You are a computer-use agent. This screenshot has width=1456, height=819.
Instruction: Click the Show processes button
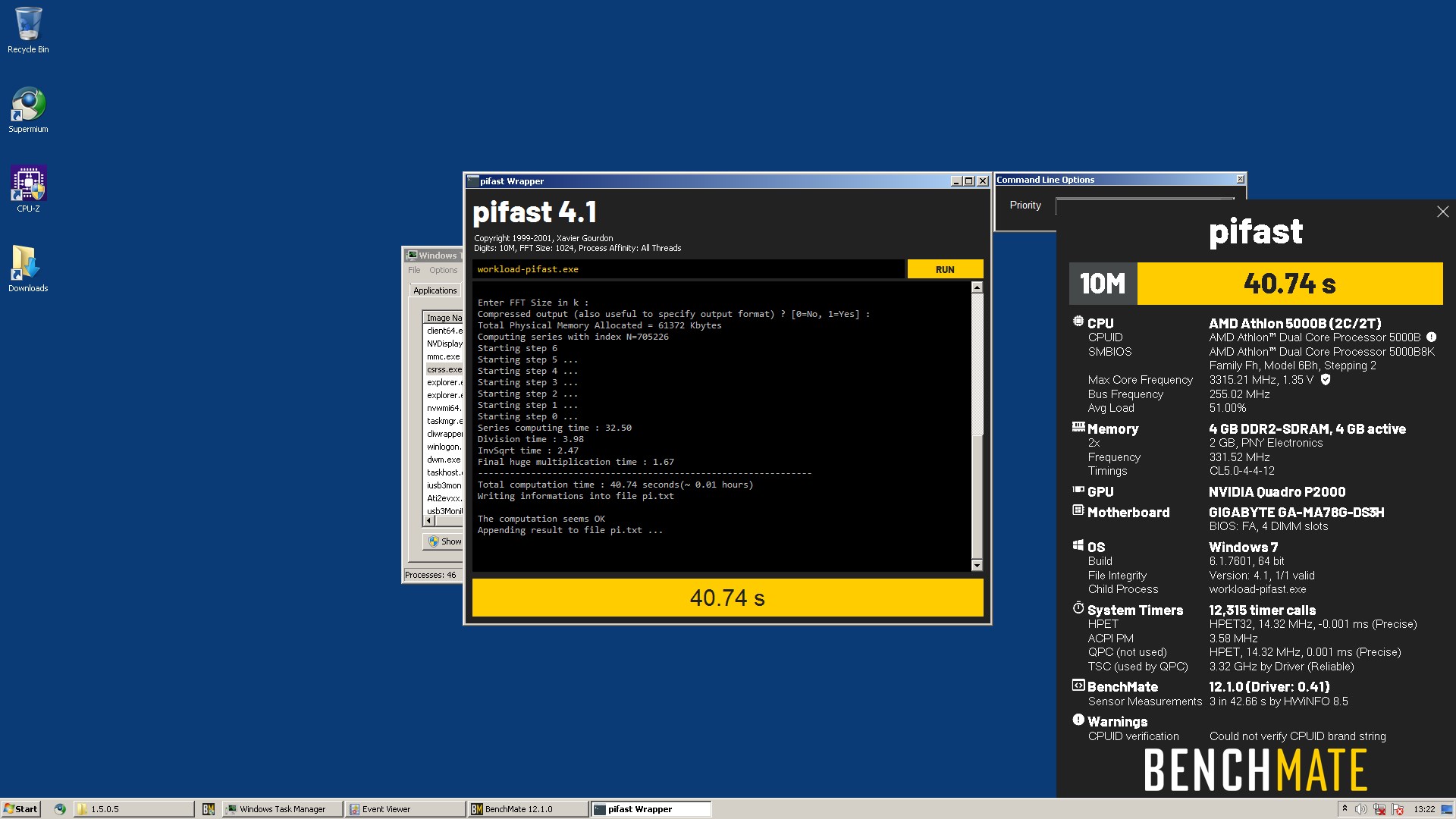444,541
